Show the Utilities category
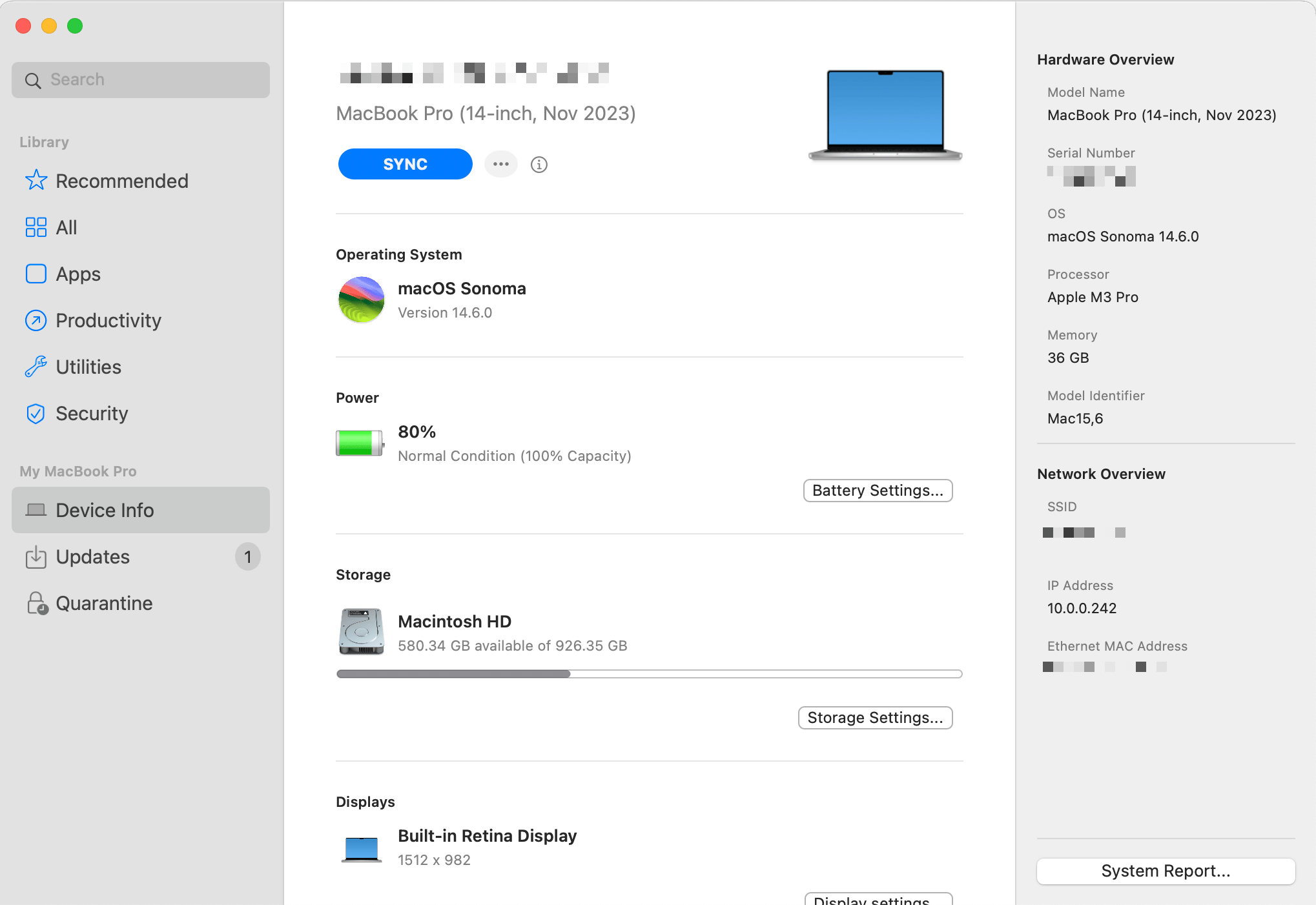1316x905 pixels. click(x=141, y=367)
